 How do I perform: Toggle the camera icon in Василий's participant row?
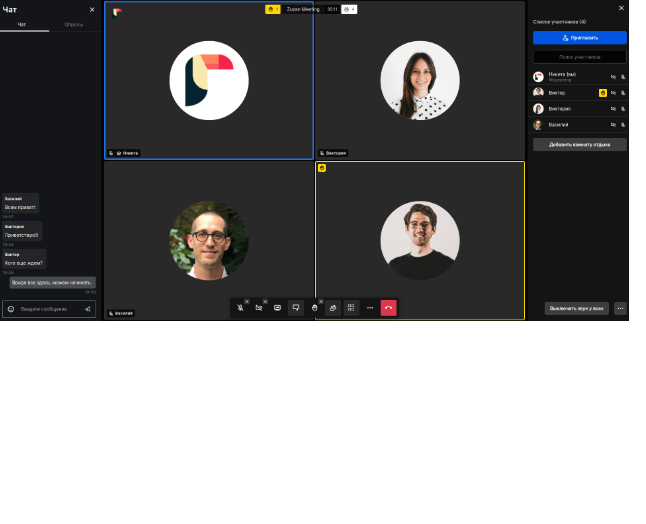click(613, 124)
